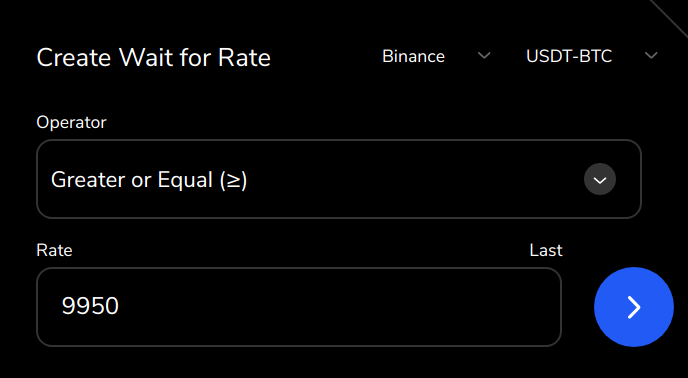Select the Binance text label

[413, 56]
